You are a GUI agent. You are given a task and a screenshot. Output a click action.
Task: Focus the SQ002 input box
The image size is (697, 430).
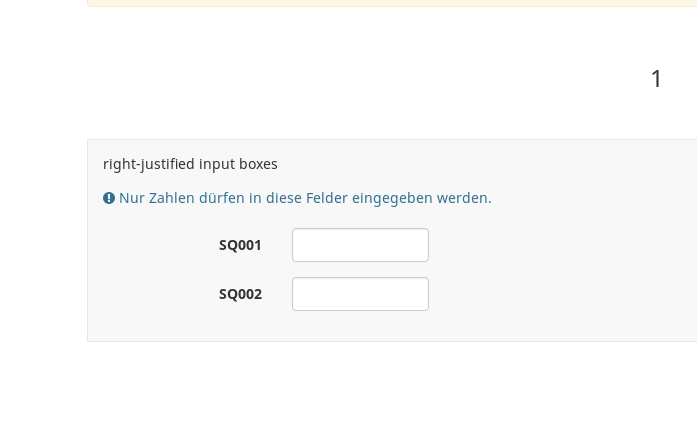(x=360, y=294)
